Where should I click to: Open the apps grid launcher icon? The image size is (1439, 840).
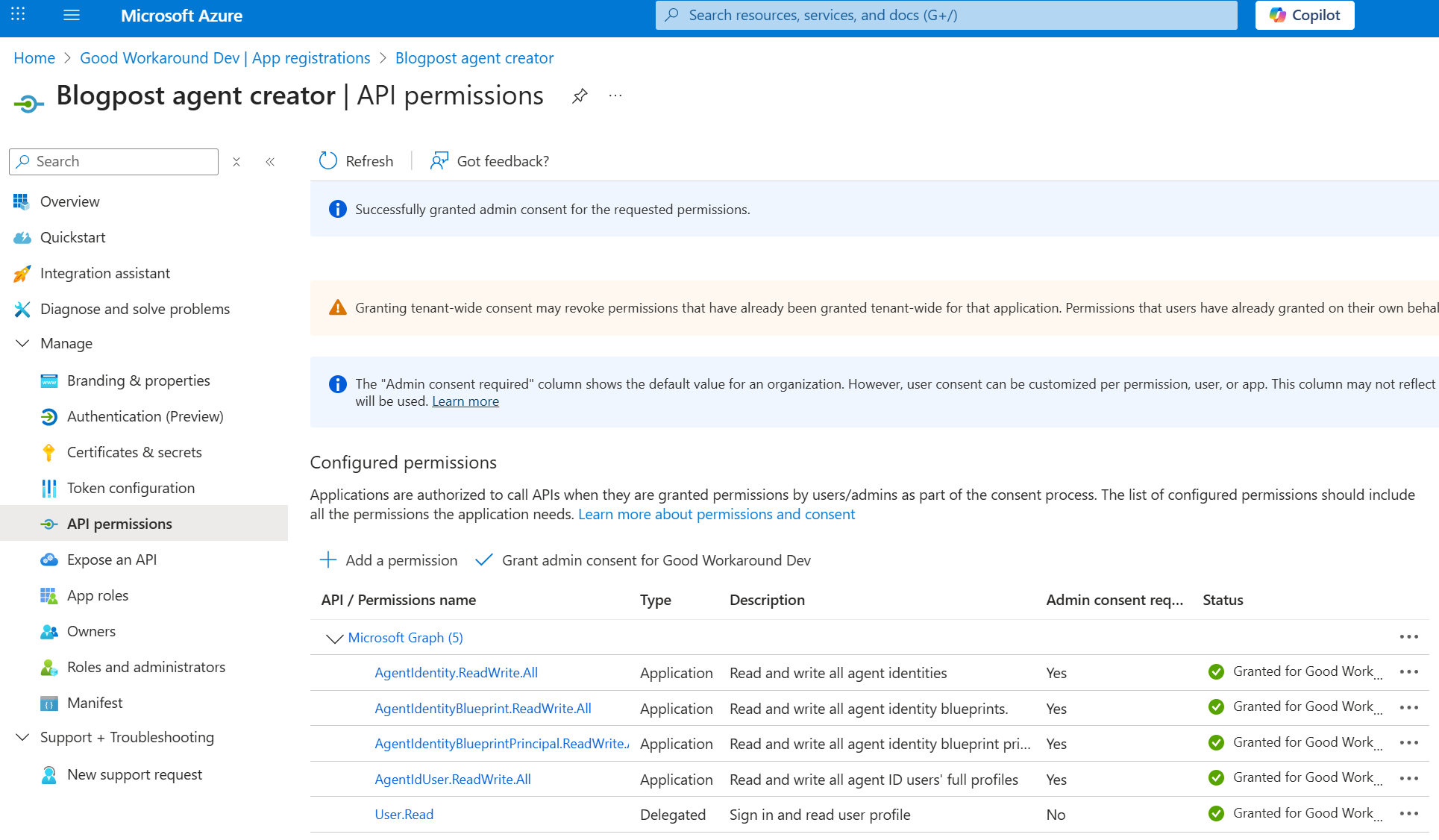(x=18, y=14)
